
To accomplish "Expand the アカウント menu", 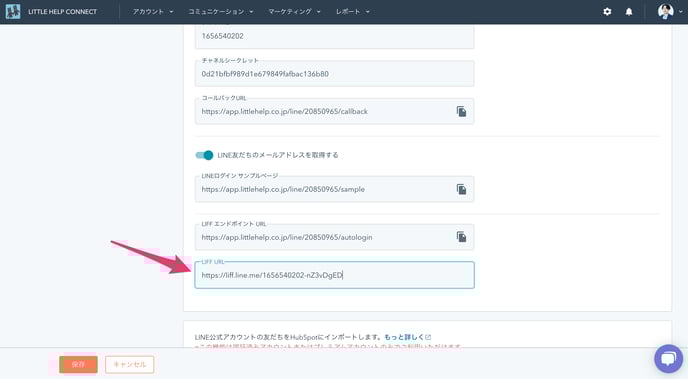I will (x=153, y=12).
